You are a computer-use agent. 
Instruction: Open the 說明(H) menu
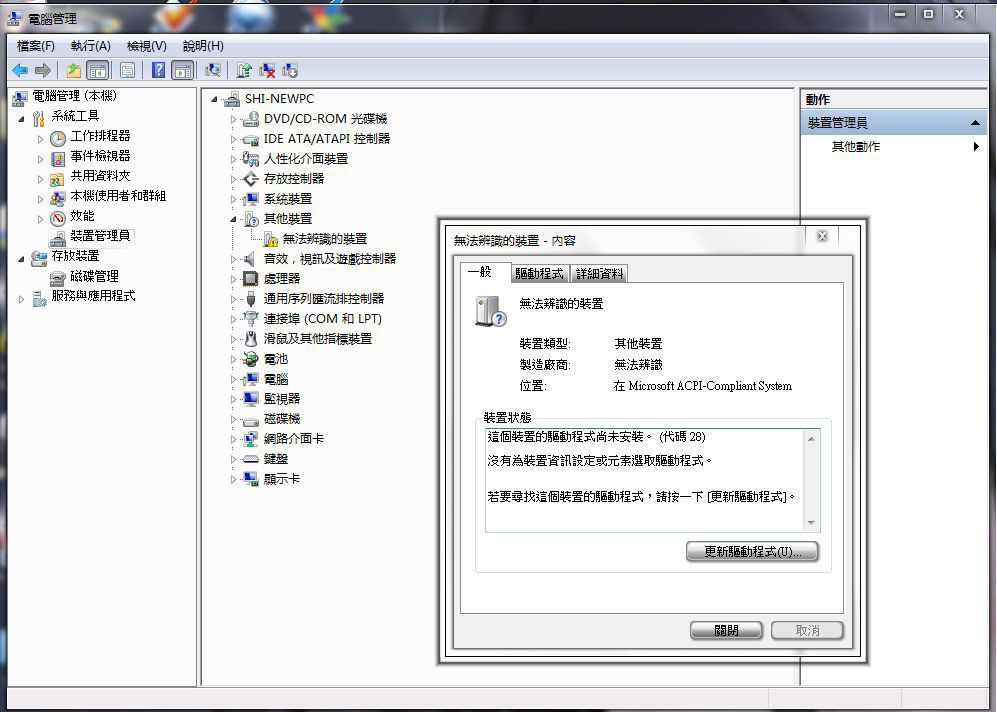(203, 46)
